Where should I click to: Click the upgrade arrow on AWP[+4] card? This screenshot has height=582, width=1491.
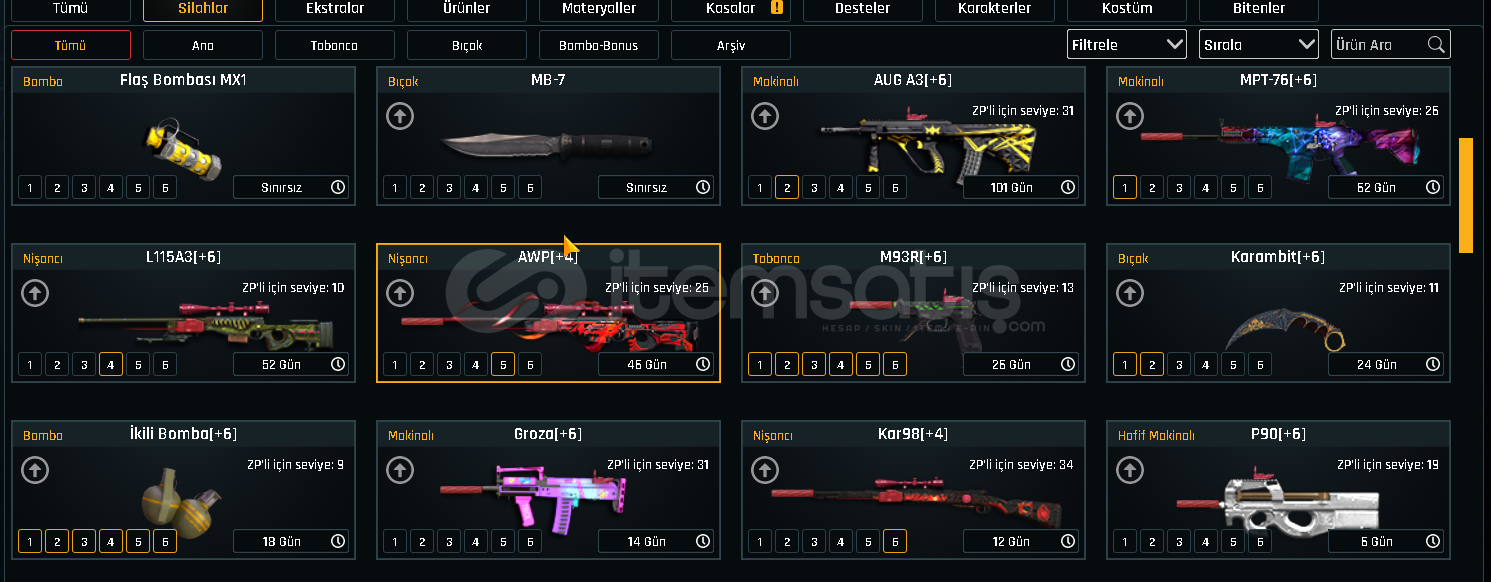(400, 293)
